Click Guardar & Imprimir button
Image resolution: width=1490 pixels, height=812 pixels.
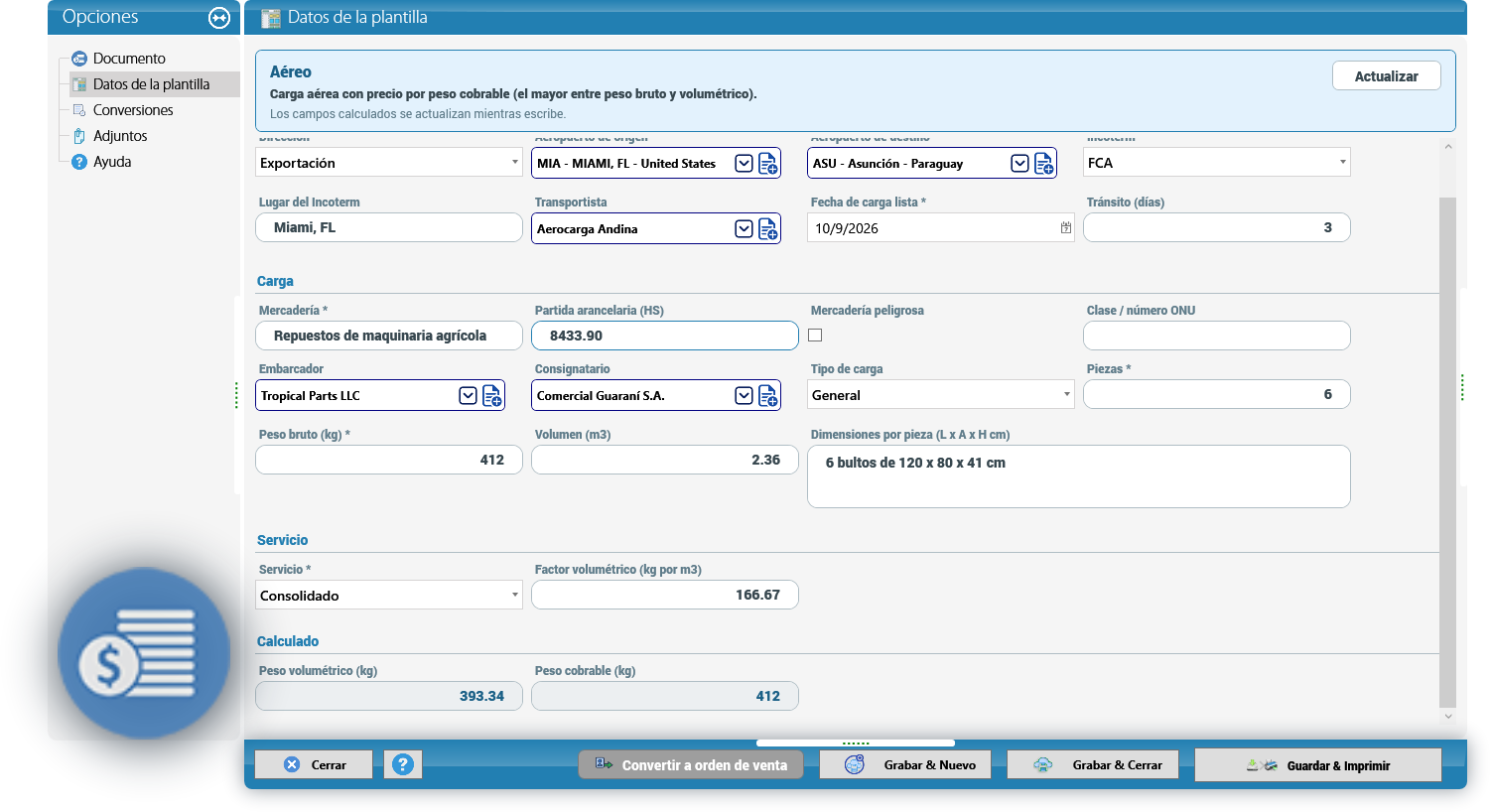click(1318, 765)
